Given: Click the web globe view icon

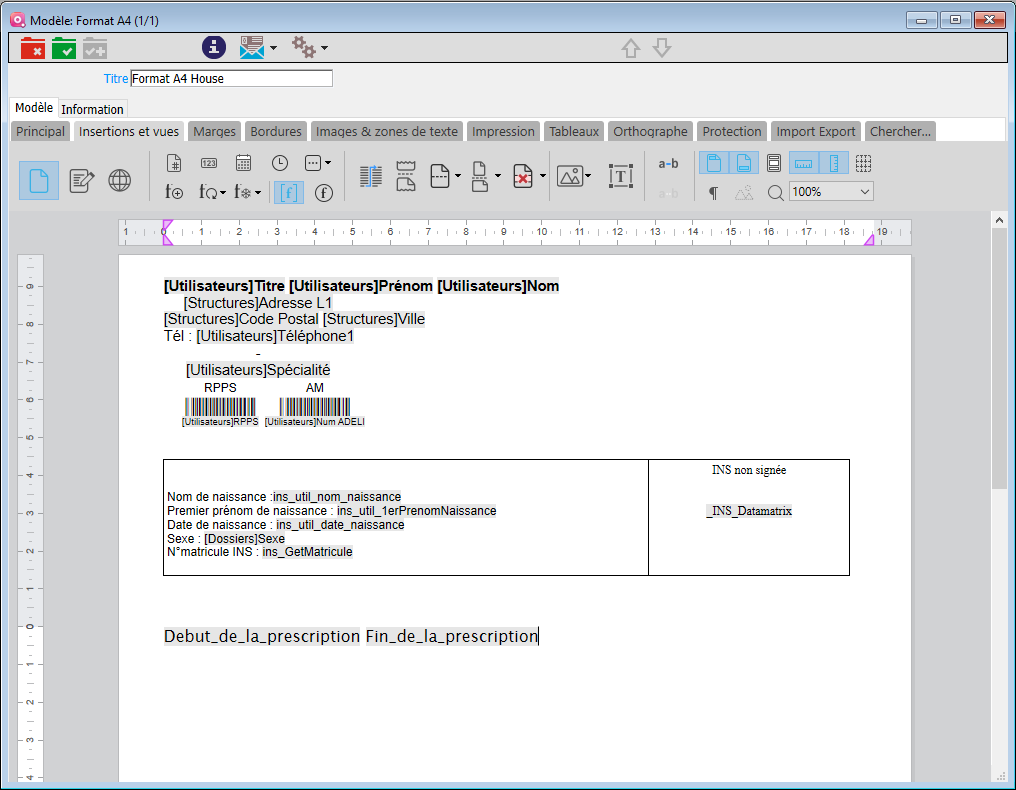Looking at the screenshot, I should pos(120,180).
